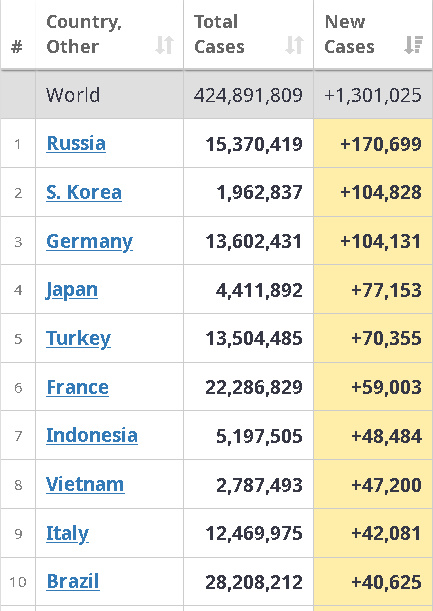This screenshot has width=433, height=611.
Task: Open the Italy country link
Action: [x=67, y=534]
